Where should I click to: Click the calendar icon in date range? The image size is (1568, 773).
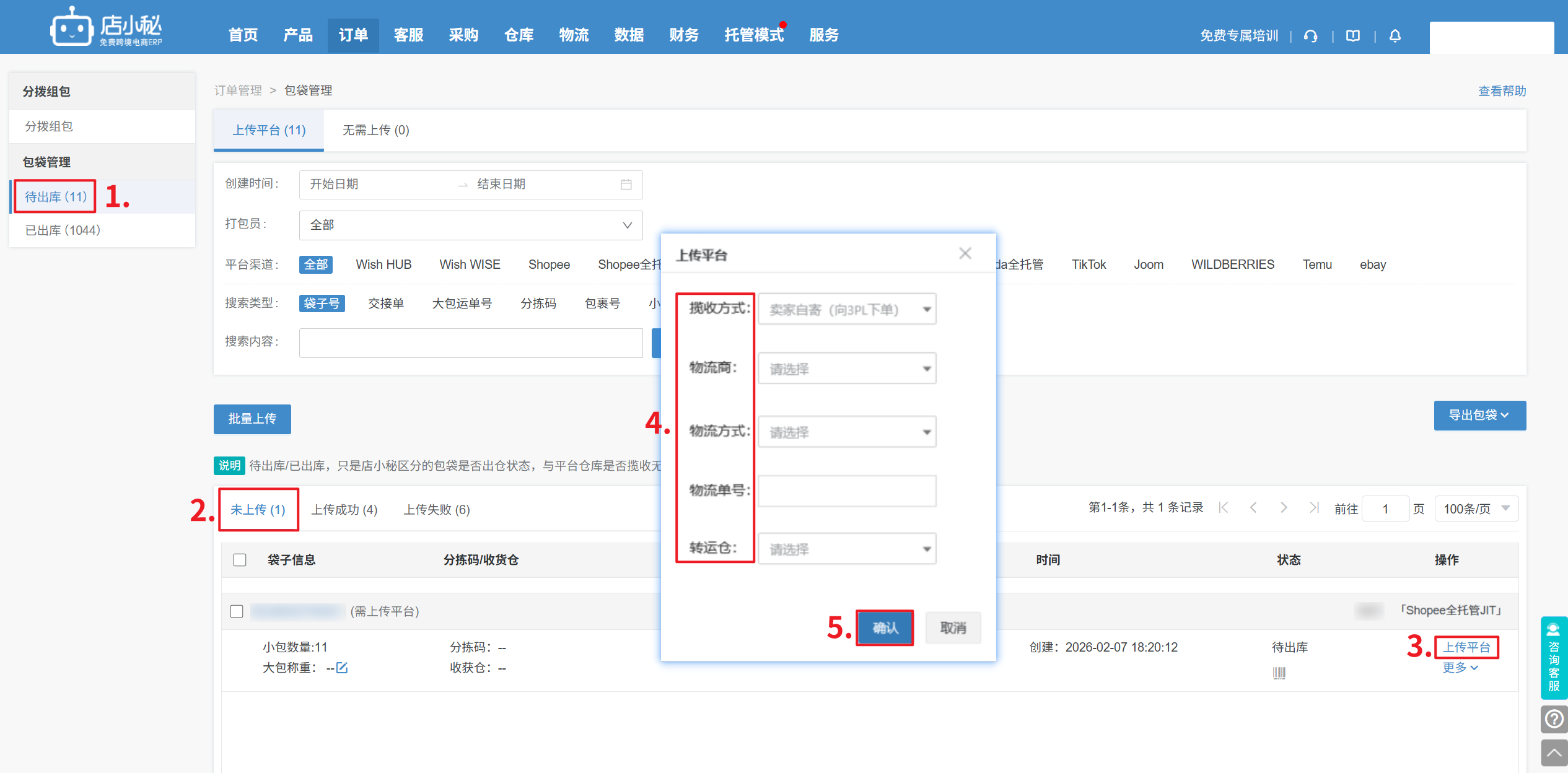[626, 185]
